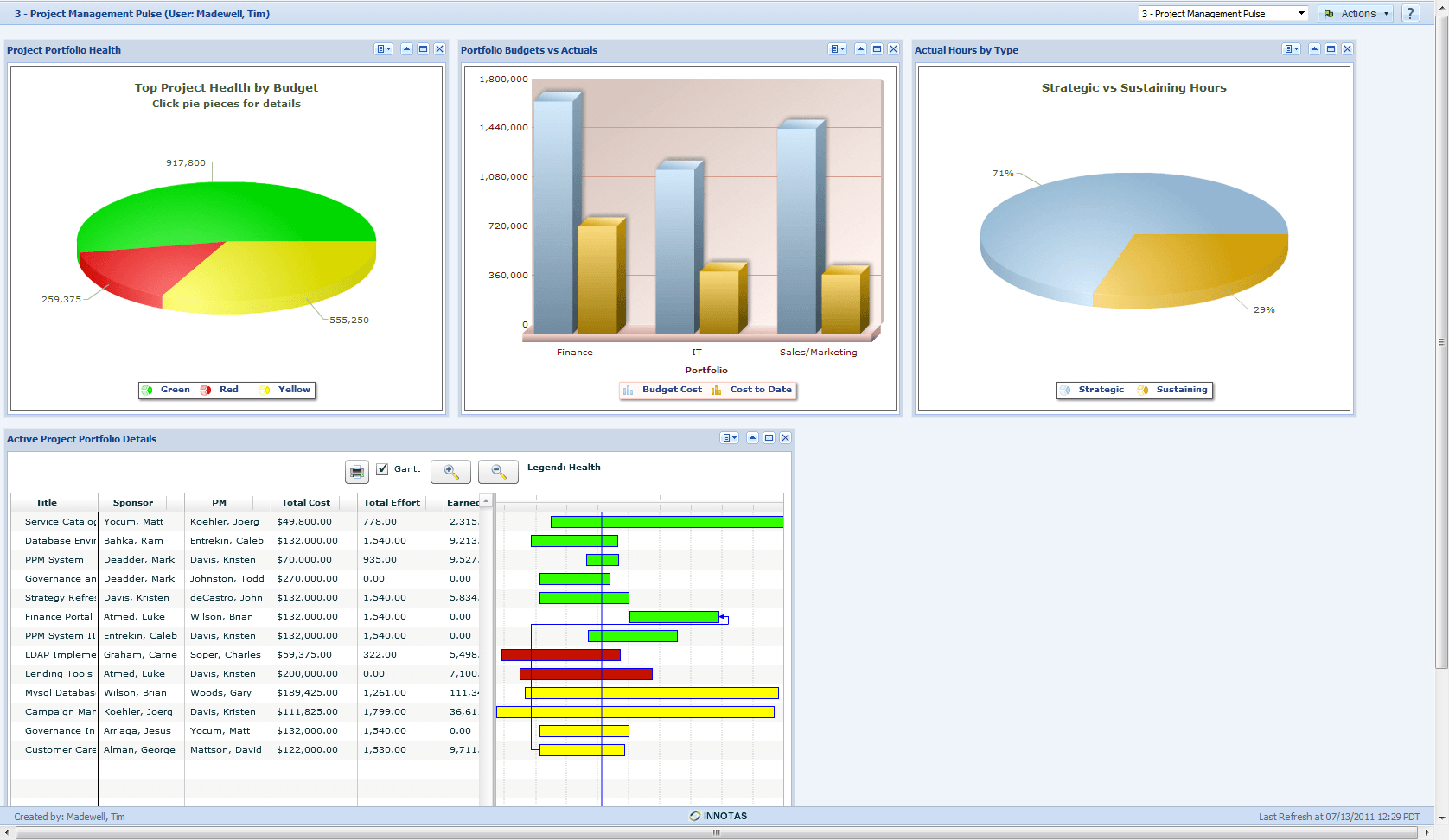Screen dimensions: 1449x840
Task: Collapse the Project Portfolio Health panel
Action: [x=406, y=49]
